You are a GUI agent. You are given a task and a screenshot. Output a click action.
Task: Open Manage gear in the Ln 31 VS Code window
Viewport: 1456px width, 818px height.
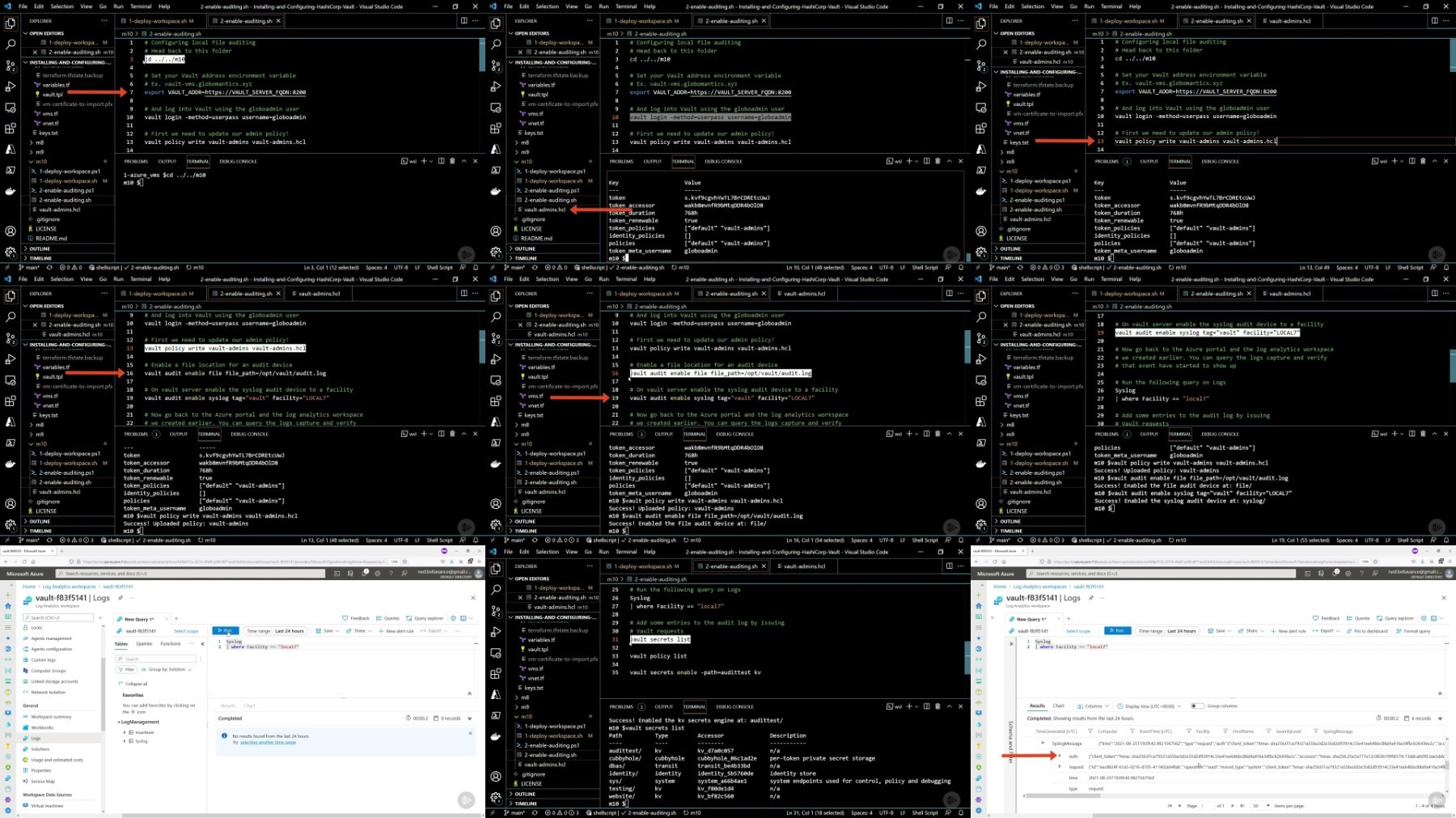click(x=496, y=798)
